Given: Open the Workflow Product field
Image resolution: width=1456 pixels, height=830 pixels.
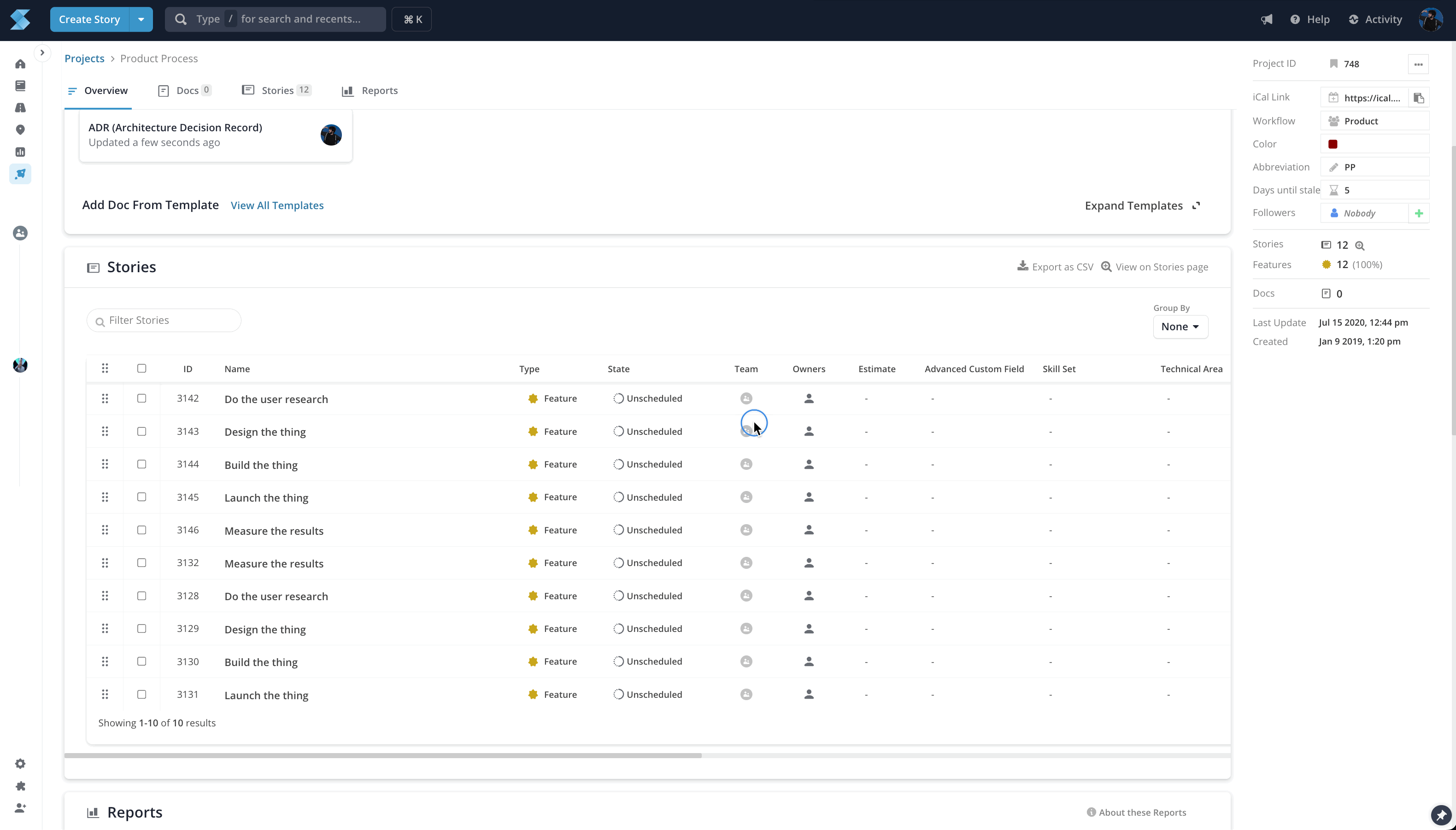Looking at the screenshot, I should point(1374,122).
